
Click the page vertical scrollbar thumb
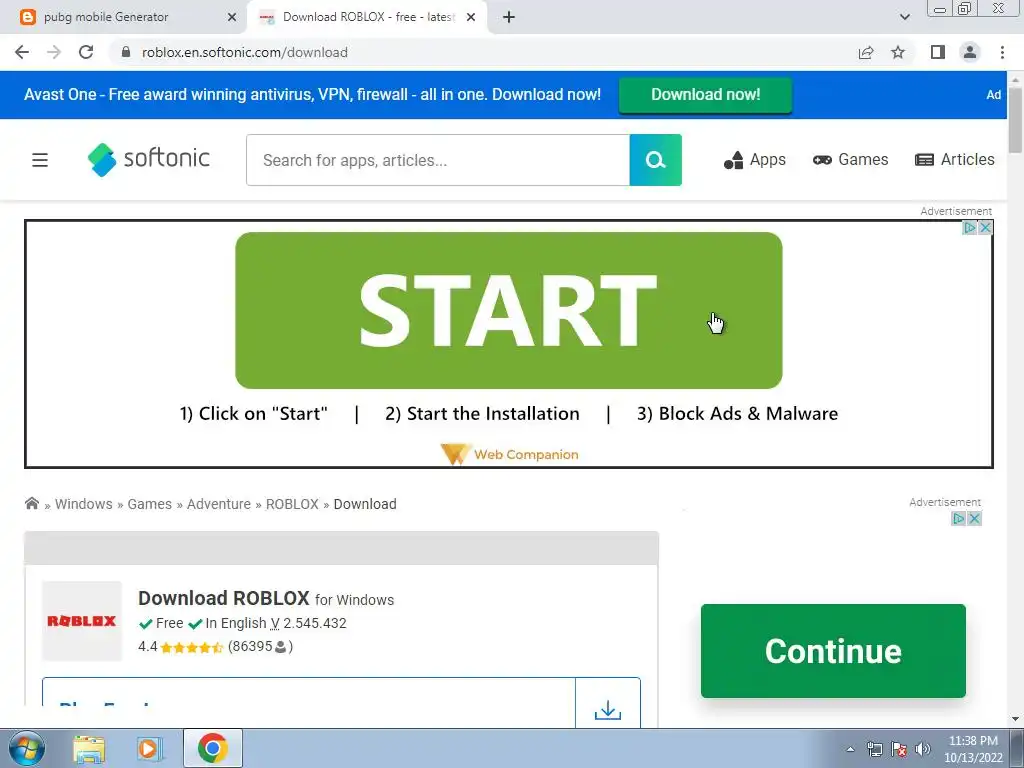pyautogui.click(x=1015, y=120)
